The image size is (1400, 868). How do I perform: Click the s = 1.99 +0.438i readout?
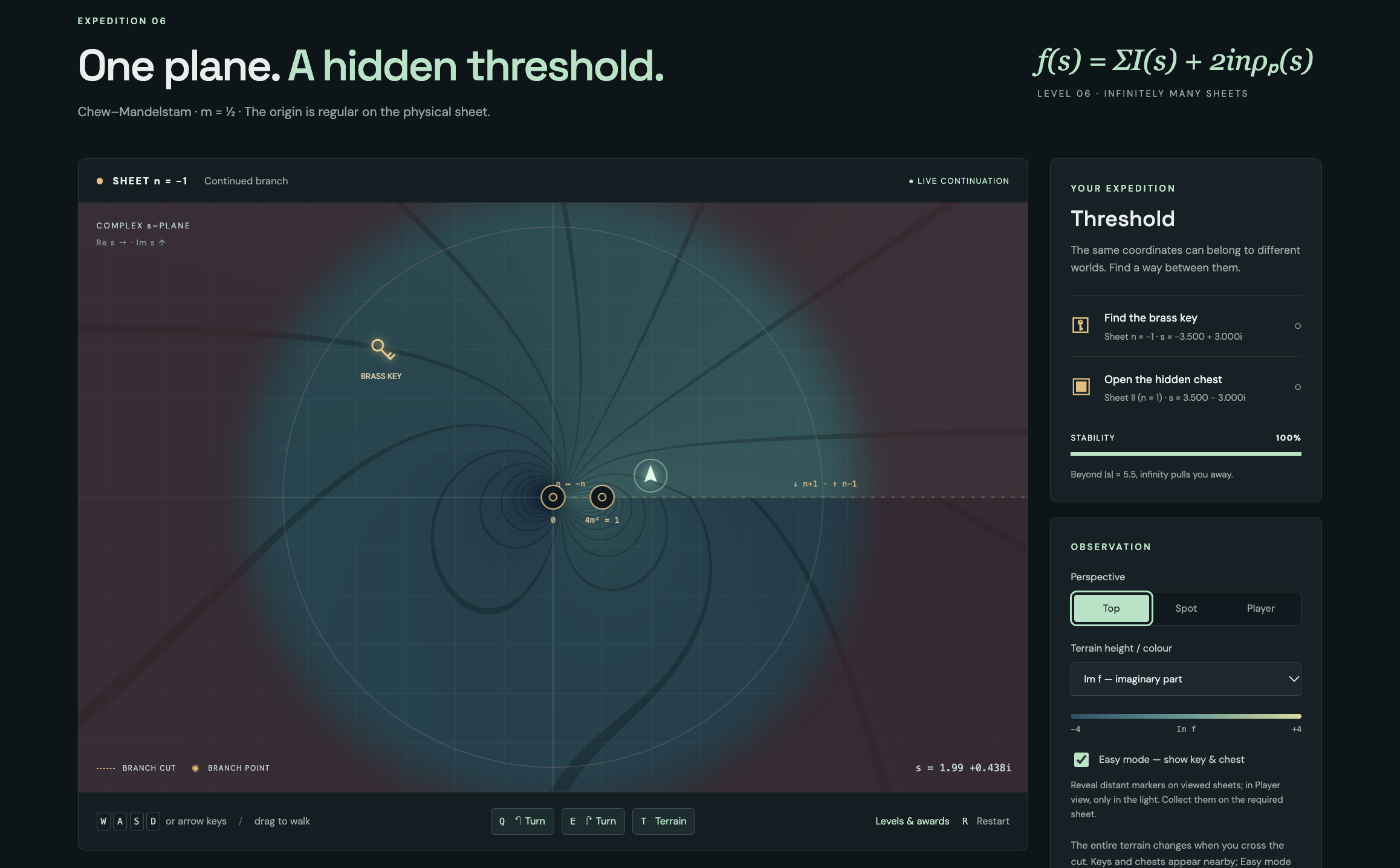click(964, 768)
